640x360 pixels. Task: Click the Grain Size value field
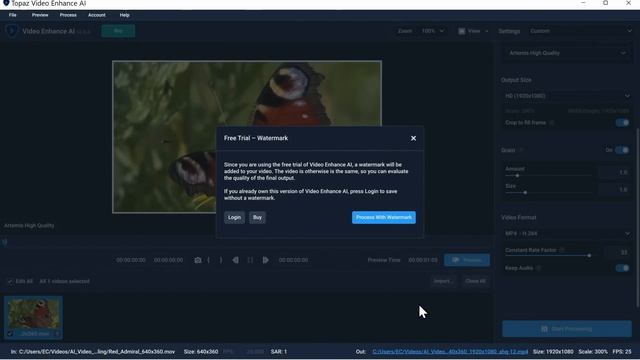coord(615,189)
